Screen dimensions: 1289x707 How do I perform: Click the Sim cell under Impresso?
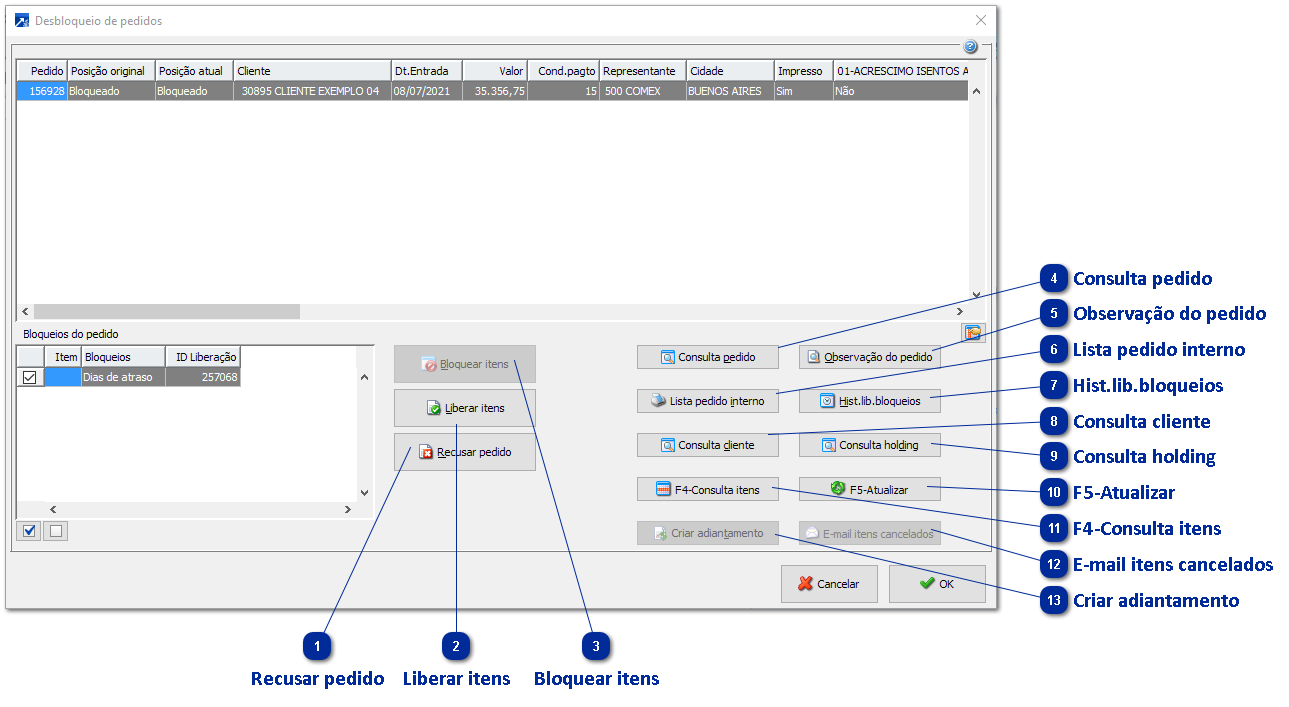click(x=803, y=91)
